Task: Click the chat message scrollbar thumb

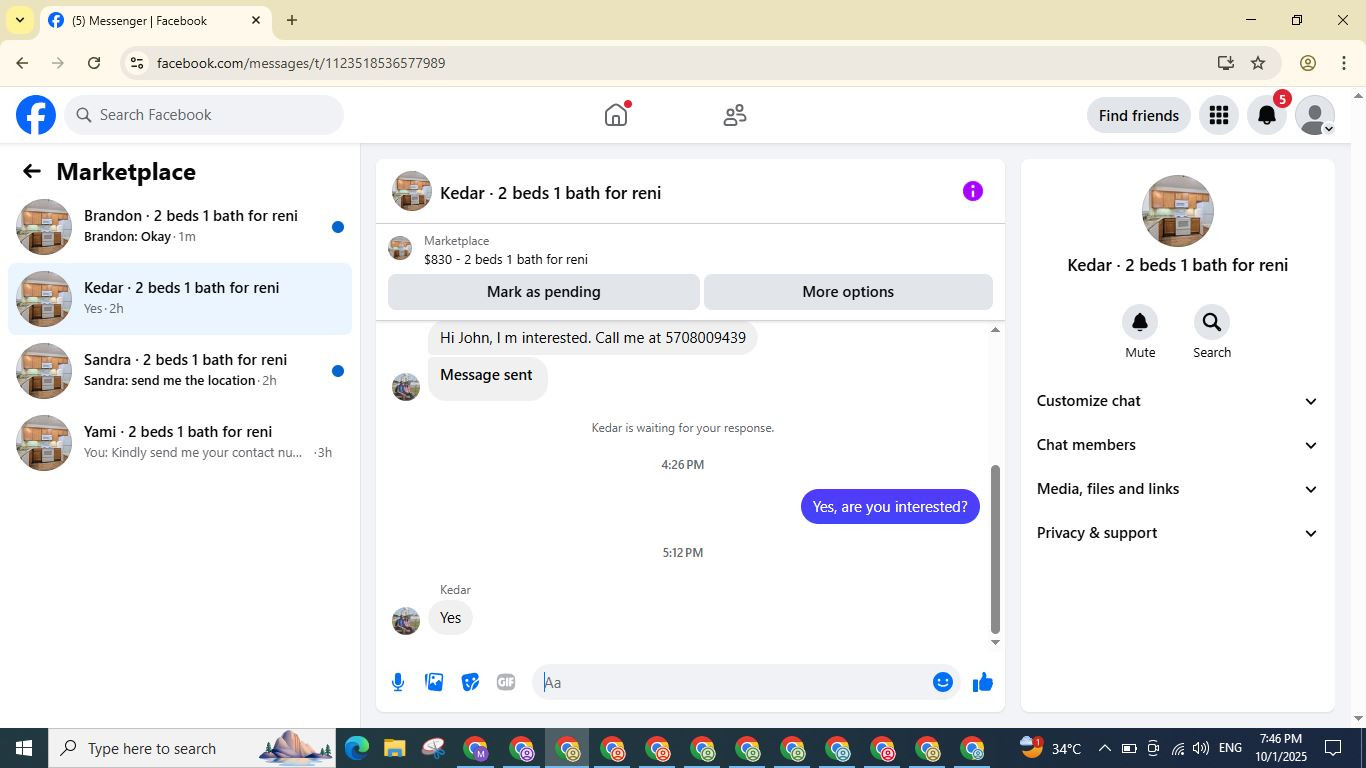Action: (x=995, y=550)
